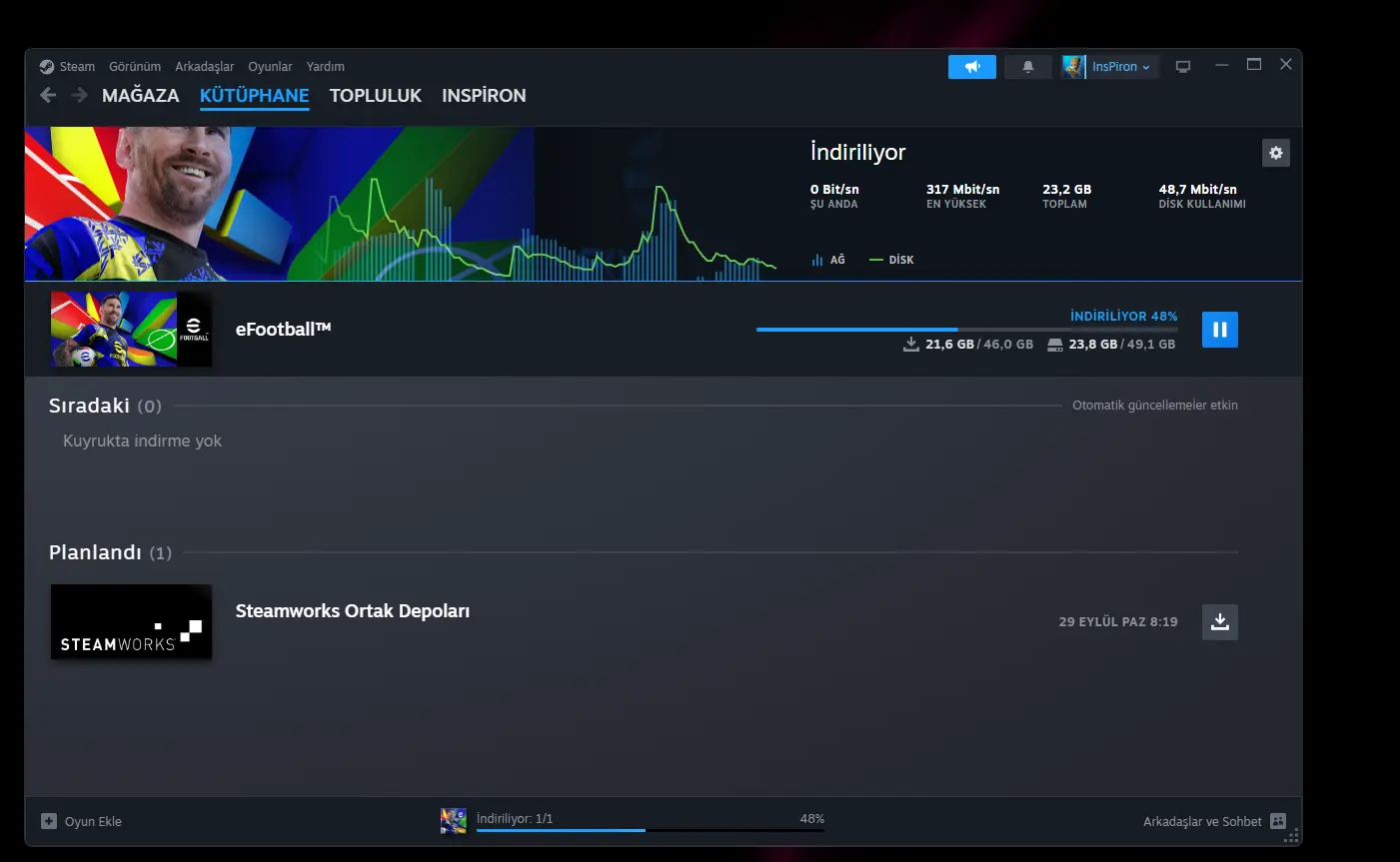This screenshot has width=1400, height=862.
Task: Click the Oyun Ekle button
Action: click(x=82, y=821)
